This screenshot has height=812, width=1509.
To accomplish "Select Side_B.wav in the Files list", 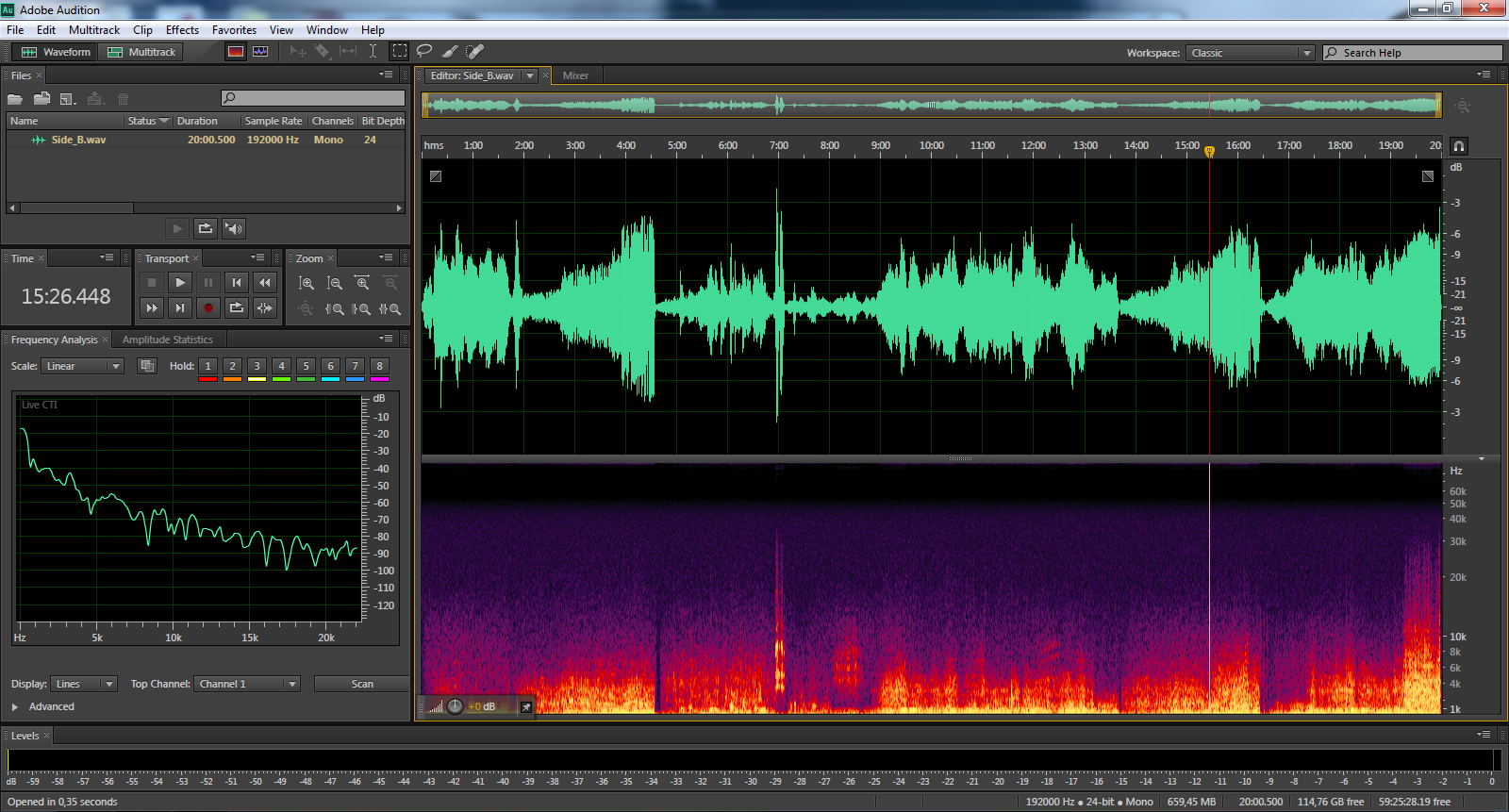I will click(x=206, y=140).
